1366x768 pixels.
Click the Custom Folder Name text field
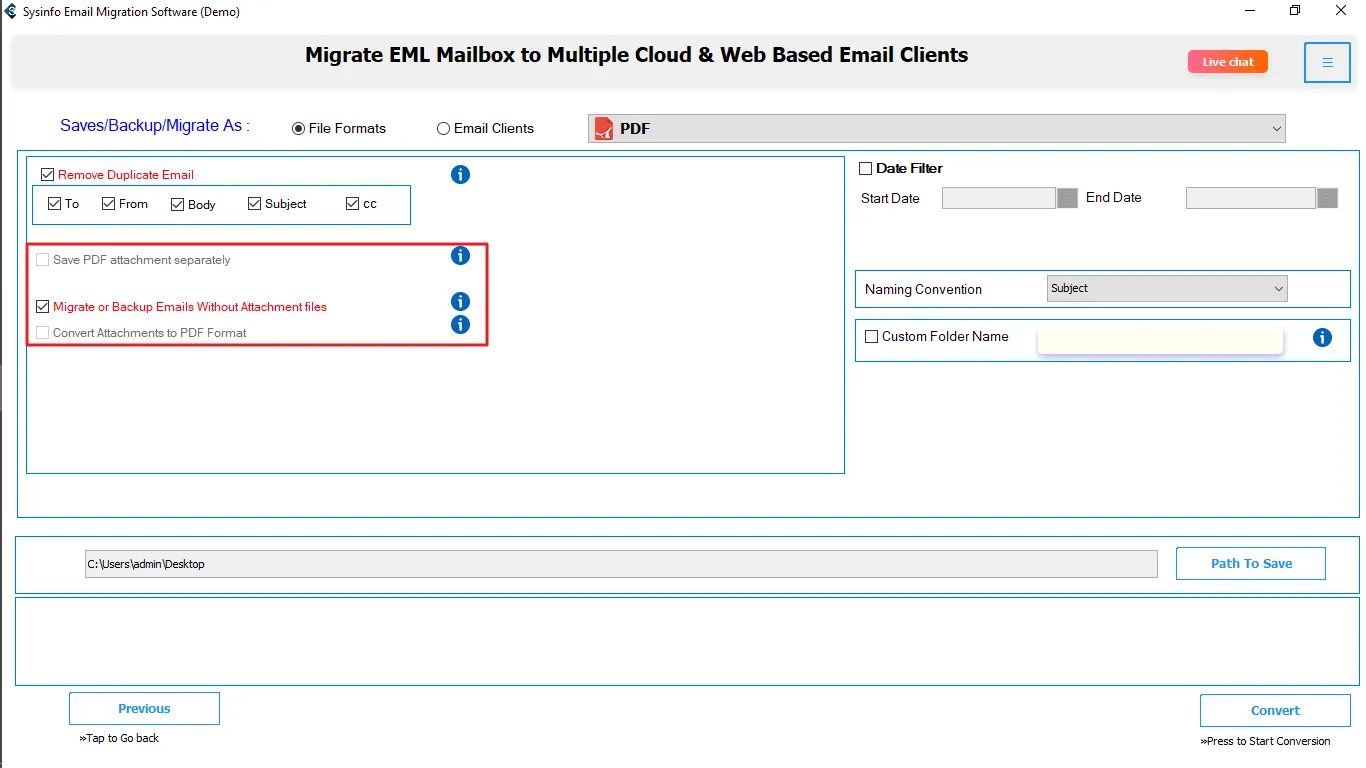pyautogui.click(x=1160, y=339)
